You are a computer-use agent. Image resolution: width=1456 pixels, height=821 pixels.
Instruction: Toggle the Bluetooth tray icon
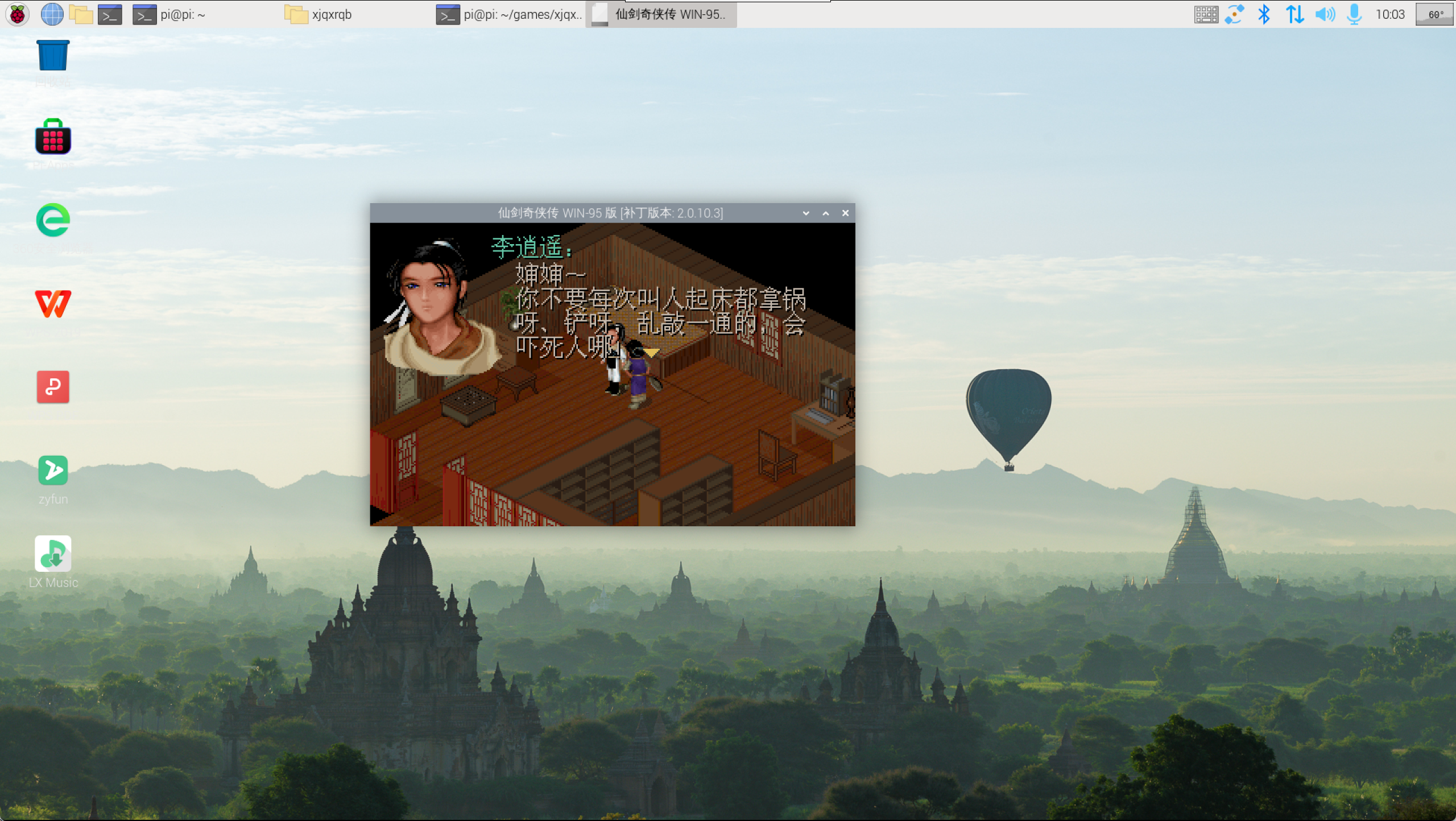(x=1264, y=14)
